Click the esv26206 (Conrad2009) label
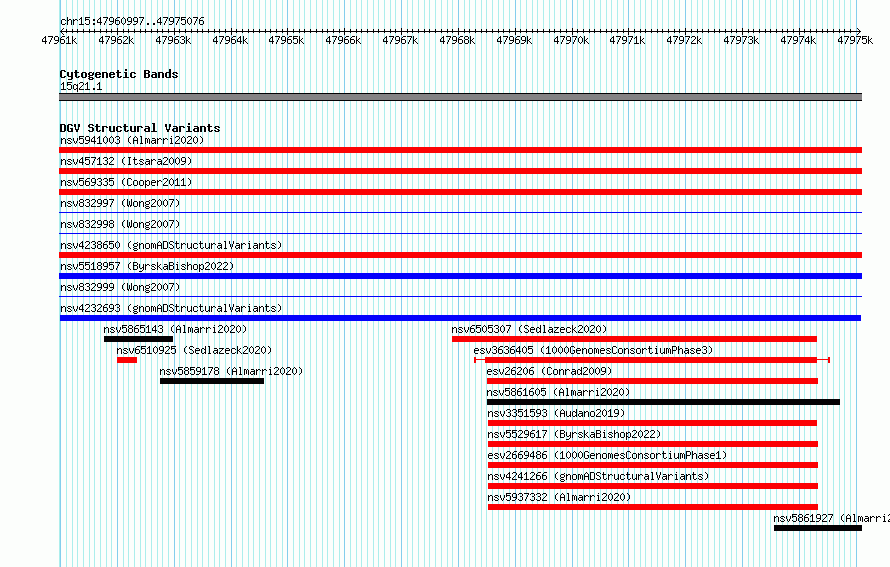Viewport: 890px width, 567px height. (x=549, y=371)
